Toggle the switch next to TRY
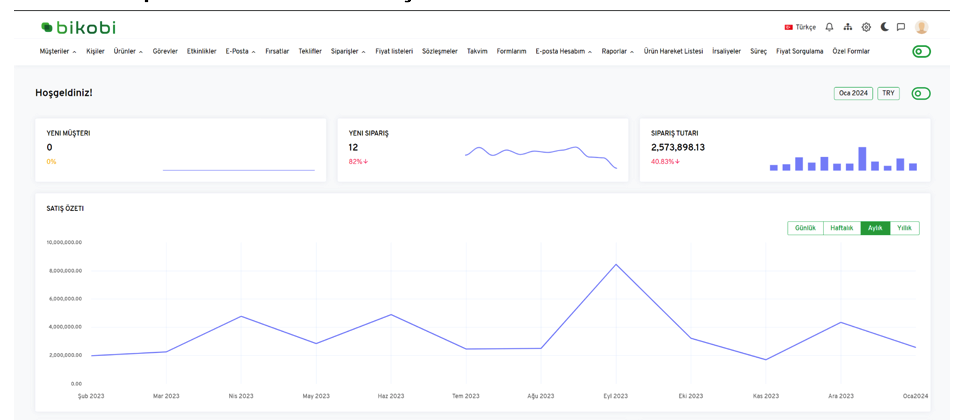This screenshot has height=420, width=980. (921, 93)
